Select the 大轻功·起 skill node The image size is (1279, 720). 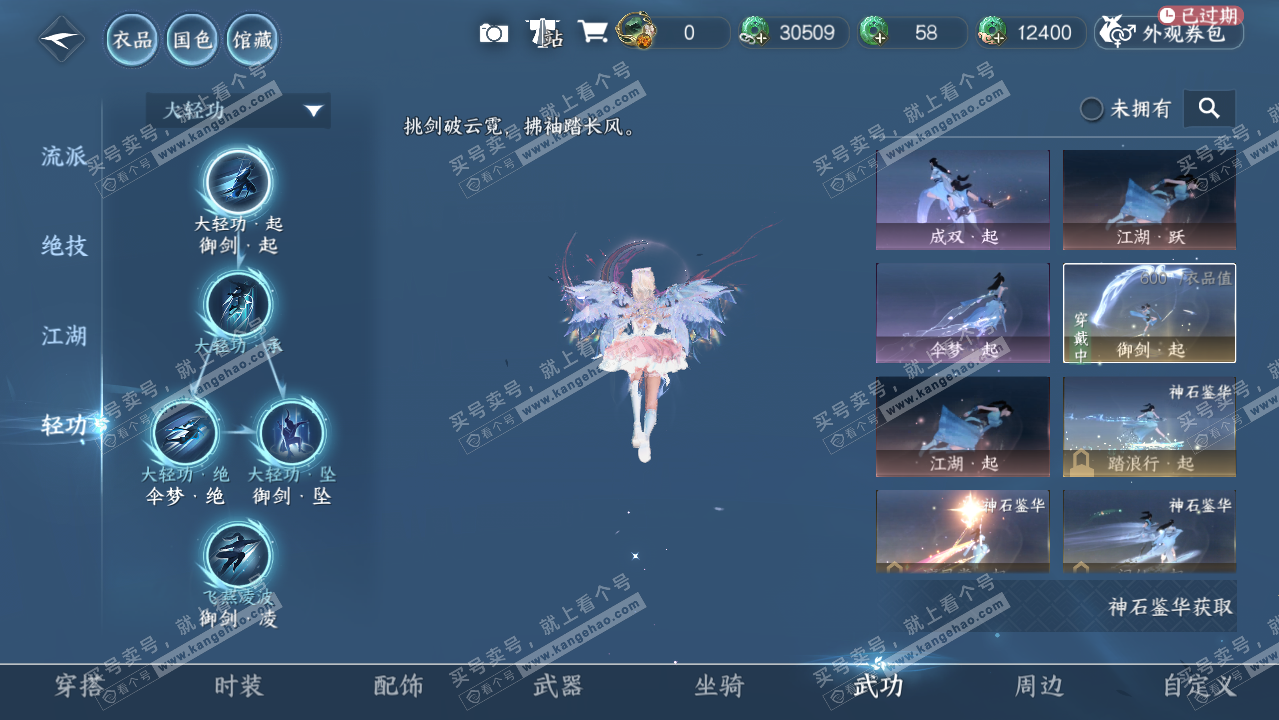pyautogui.click(x=239, y=183)
